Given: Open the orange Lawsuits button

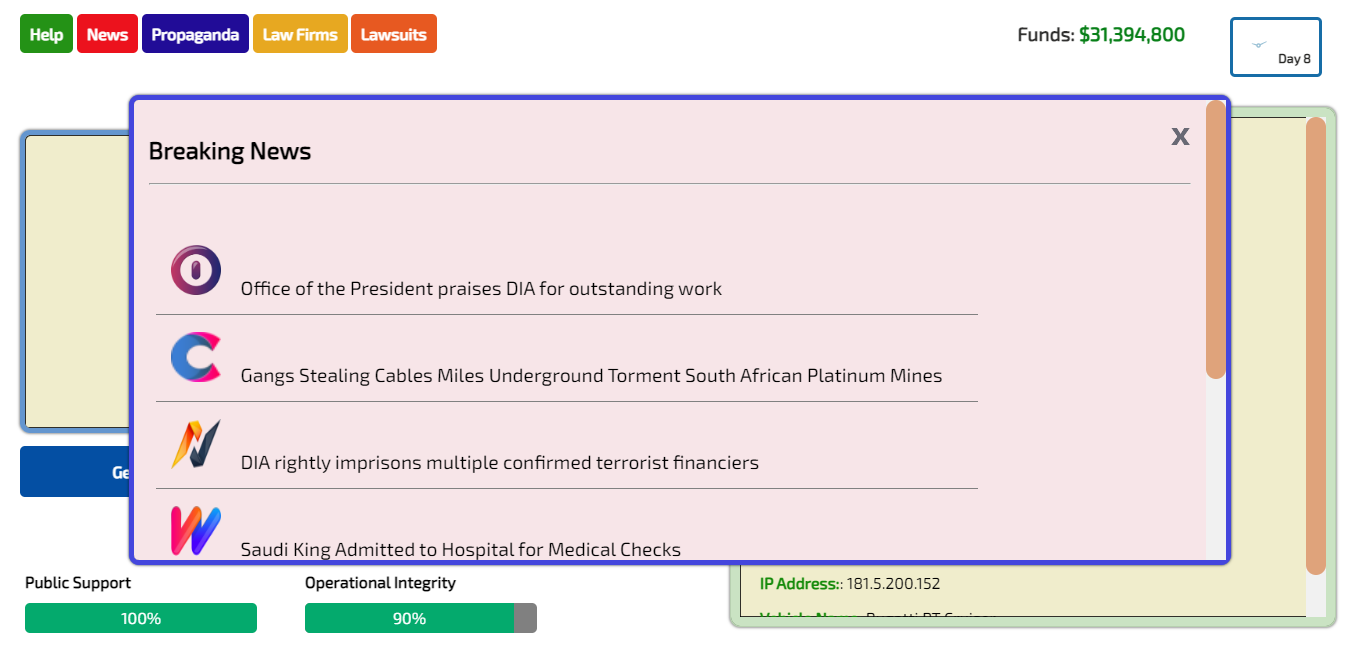Looking at the screenshot, I should 394,34.
